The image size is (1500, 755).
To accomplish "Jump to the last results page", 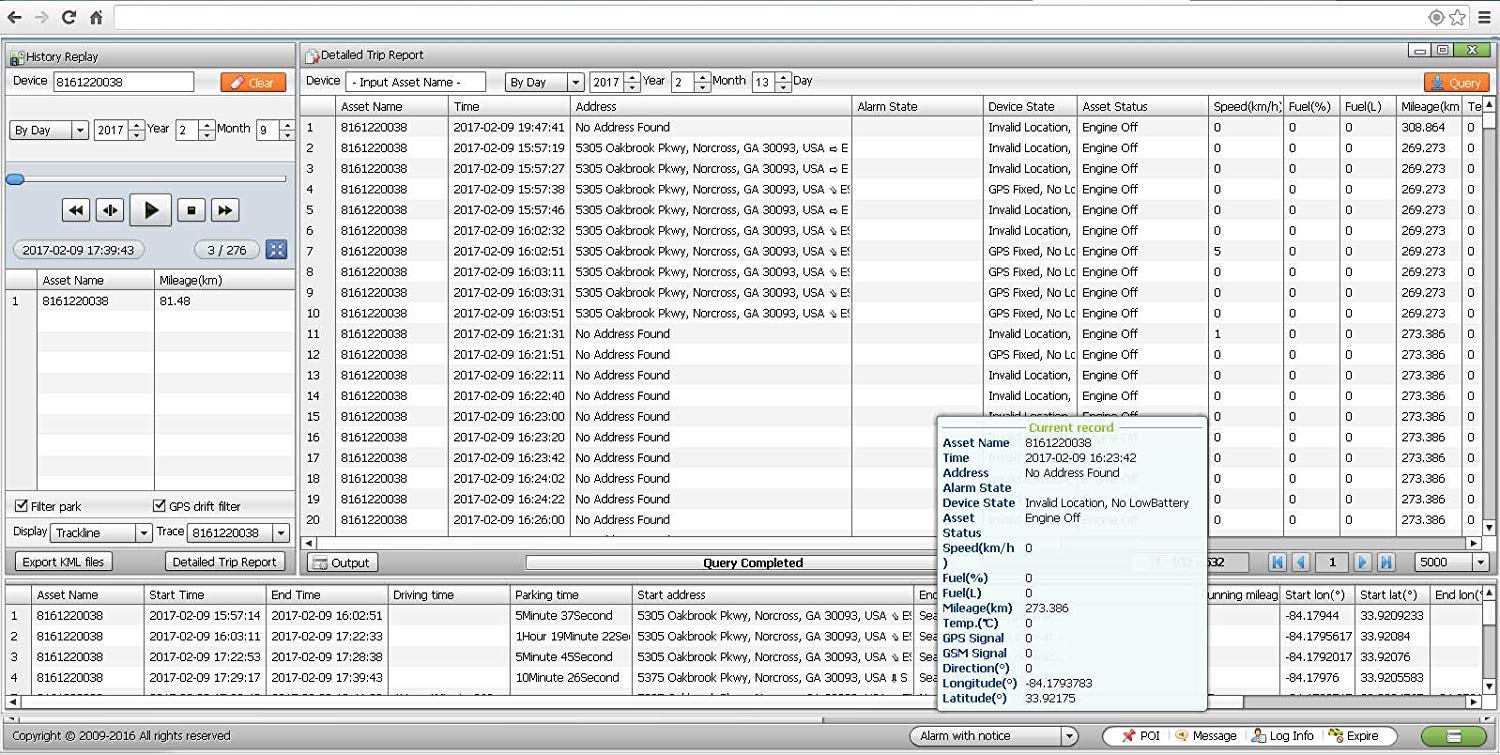I will 1386,562.
